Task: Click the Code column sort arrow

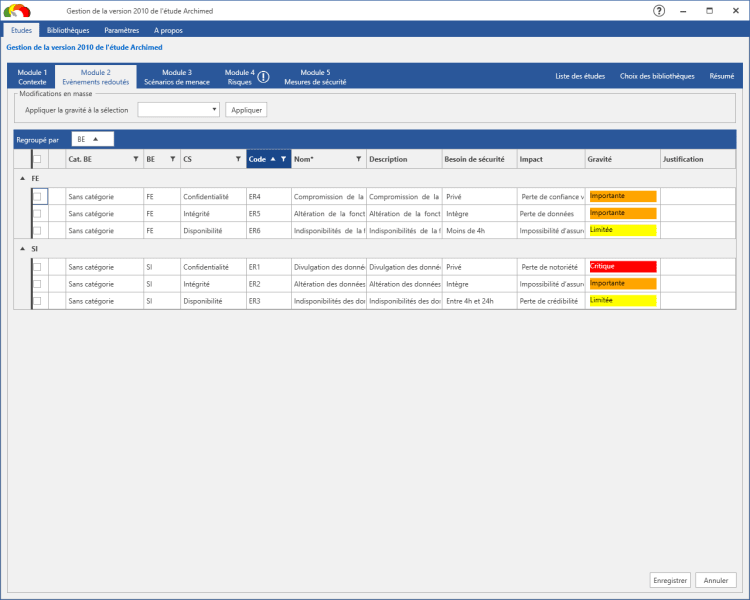Action: pos(273,159)
